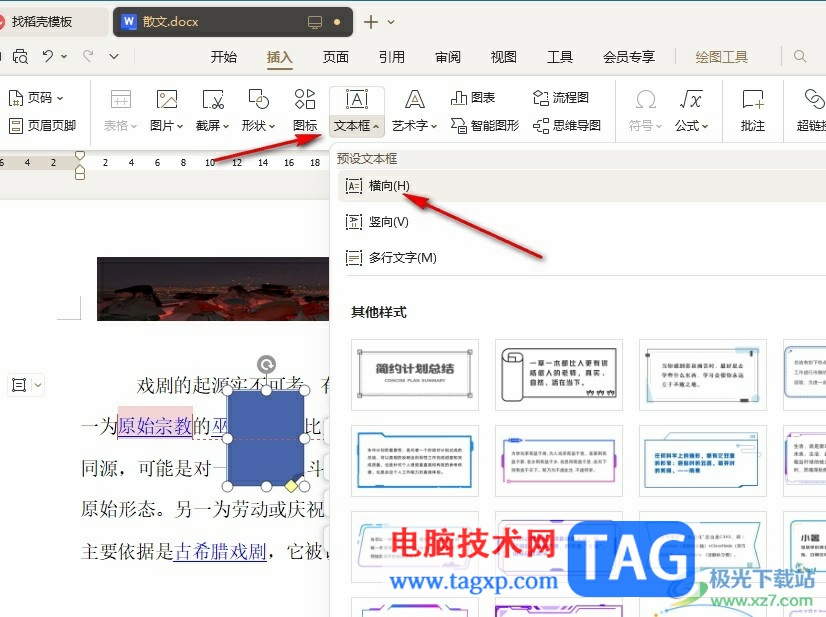Click the 截屏 screenshot icon
Screen dimensions: 826x617
click(x=213, y=99)
